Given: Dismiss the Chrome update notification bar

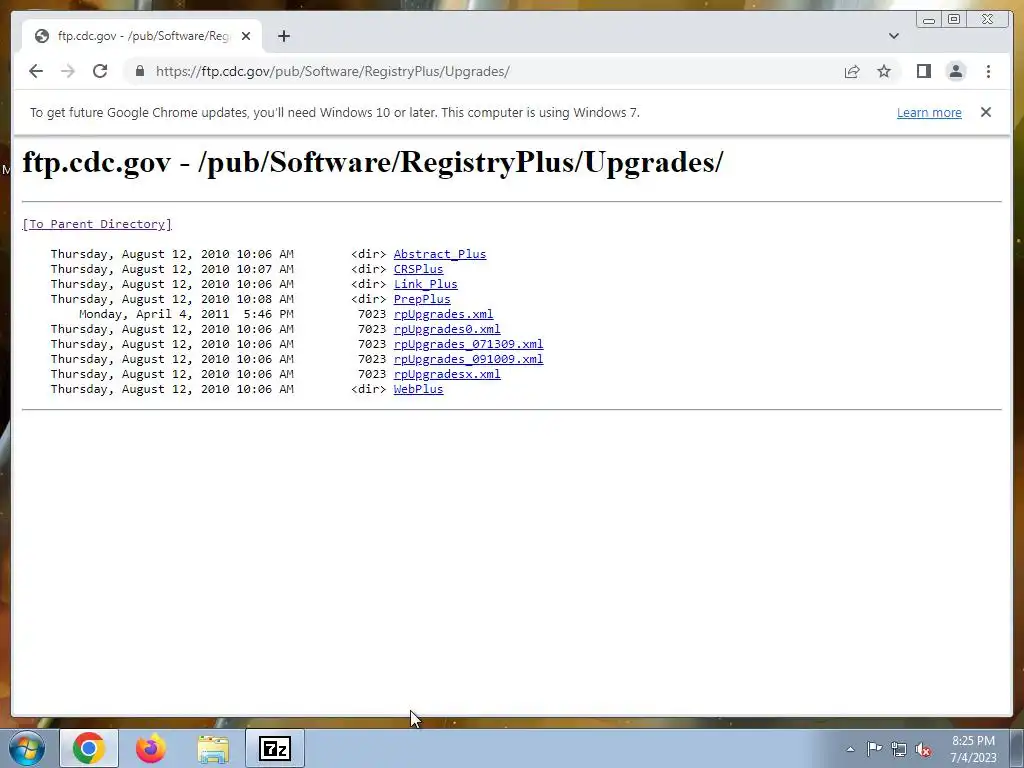Looking at the screenshot, I should [985, 112].
